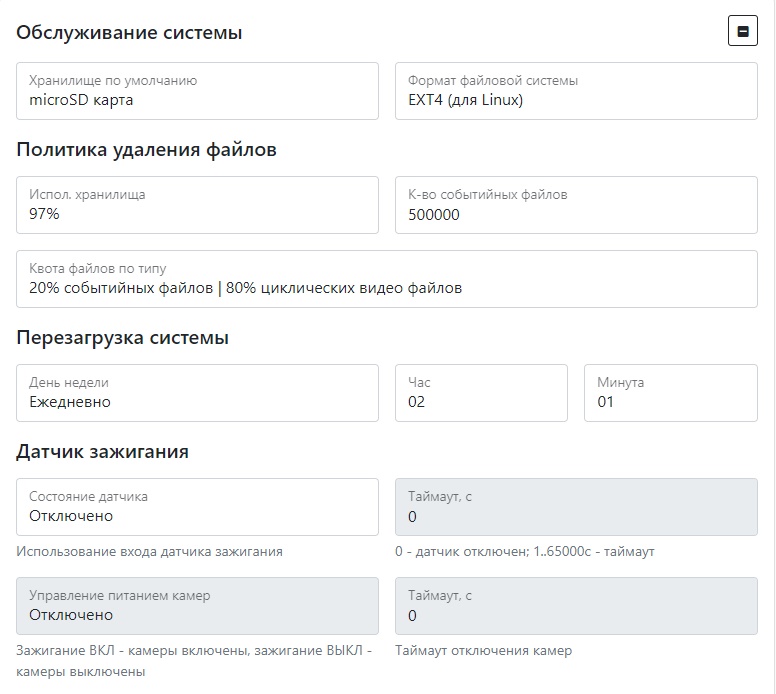Click the Таймаут отключения камер hint text
Image resolution: width=776 pixels, height=694 pixels.
483,650
